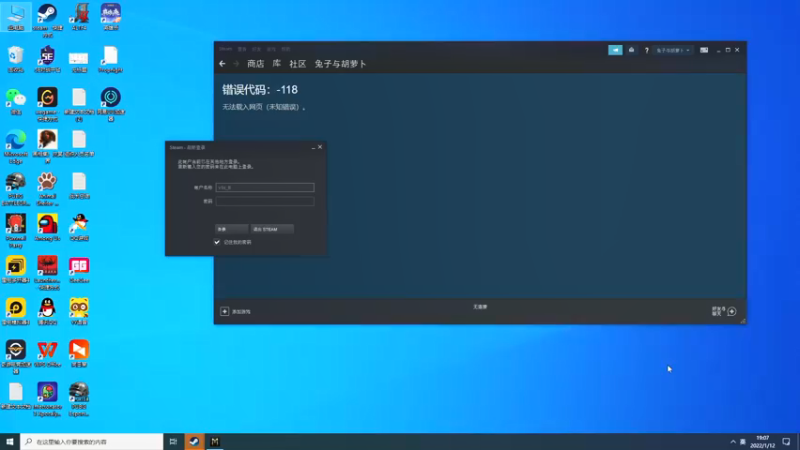800x450 pixels.
Task: Minimize the Steam login dialog
Action: click(313, 147)
